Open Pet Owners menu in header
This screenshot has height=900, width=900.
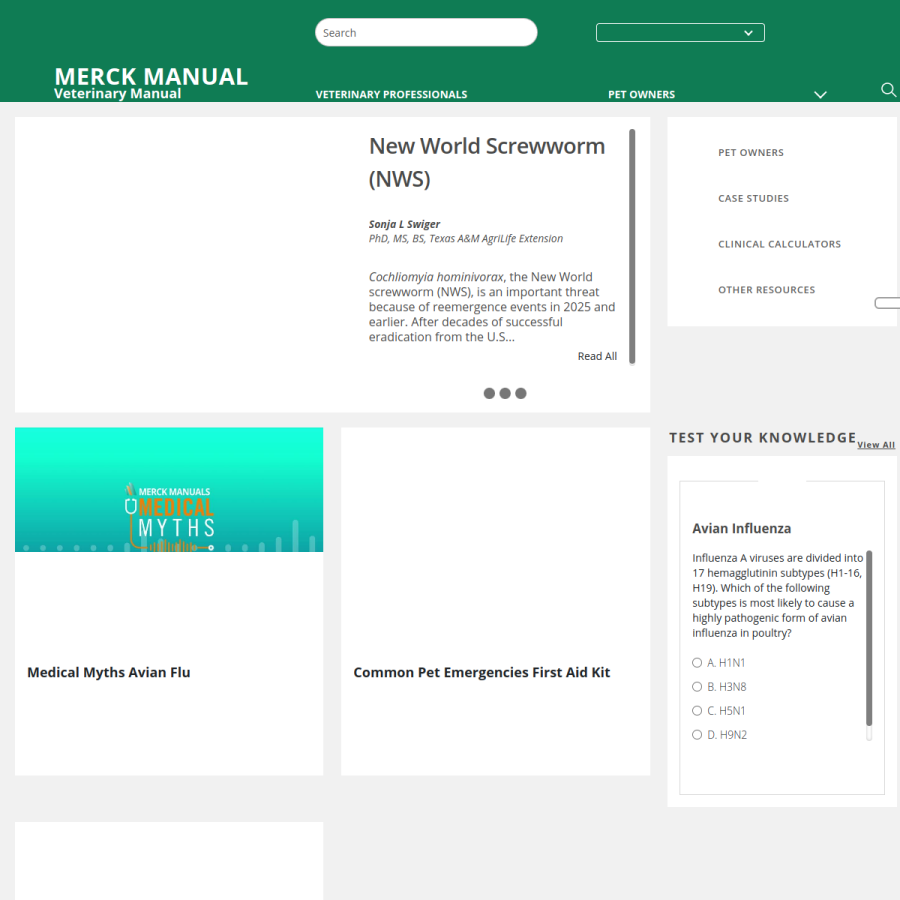(641, 95)
